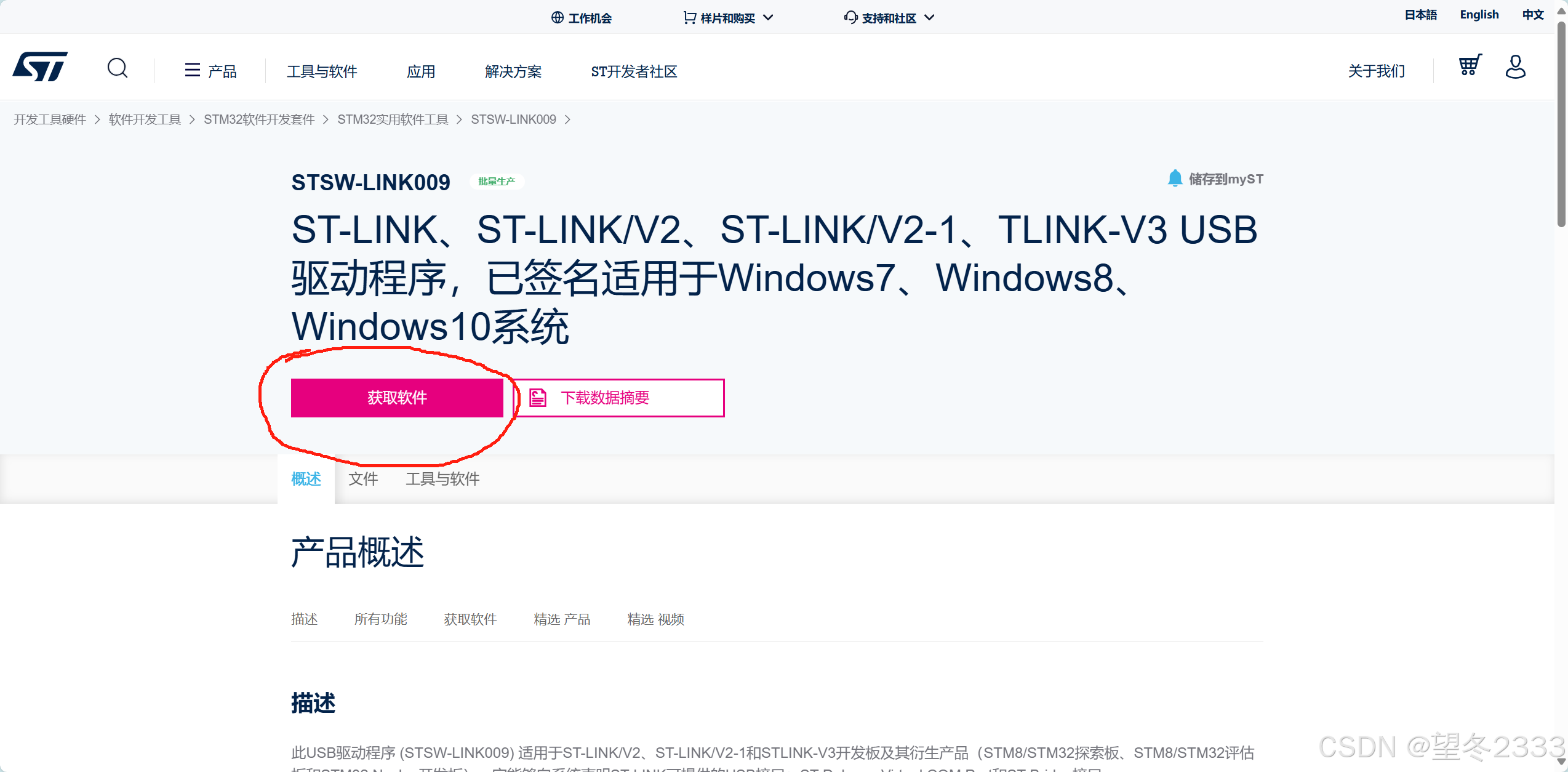Image resolution: width=1568 pixels, height=772 pixels.
Task: Open the 工具与软件 navigation menu
Action: click(322, 71)
